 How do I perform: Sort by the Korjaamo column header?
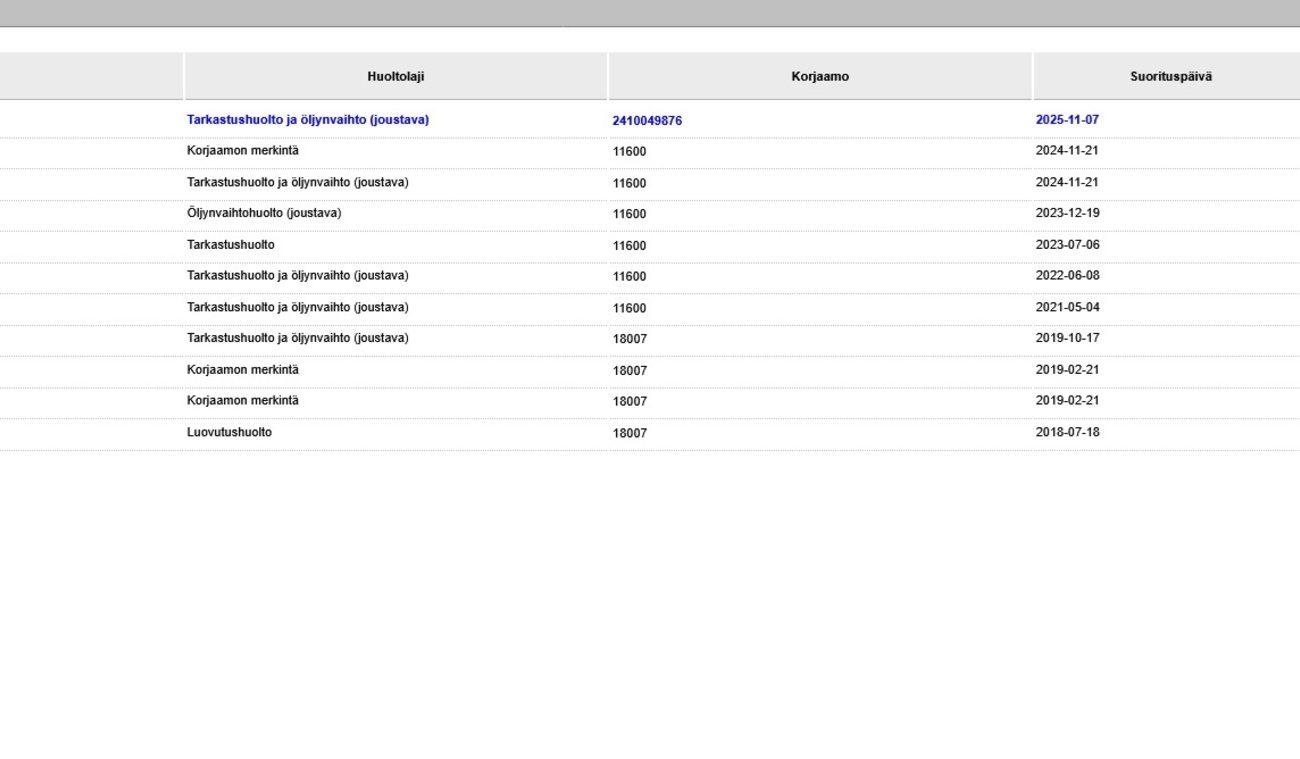[x=819, y=76]
